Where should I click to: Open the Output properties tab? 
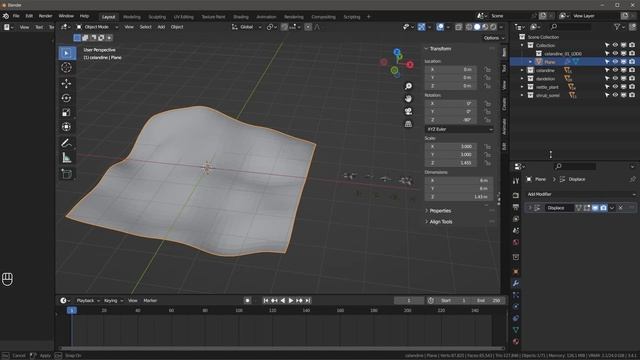point(516,207)
